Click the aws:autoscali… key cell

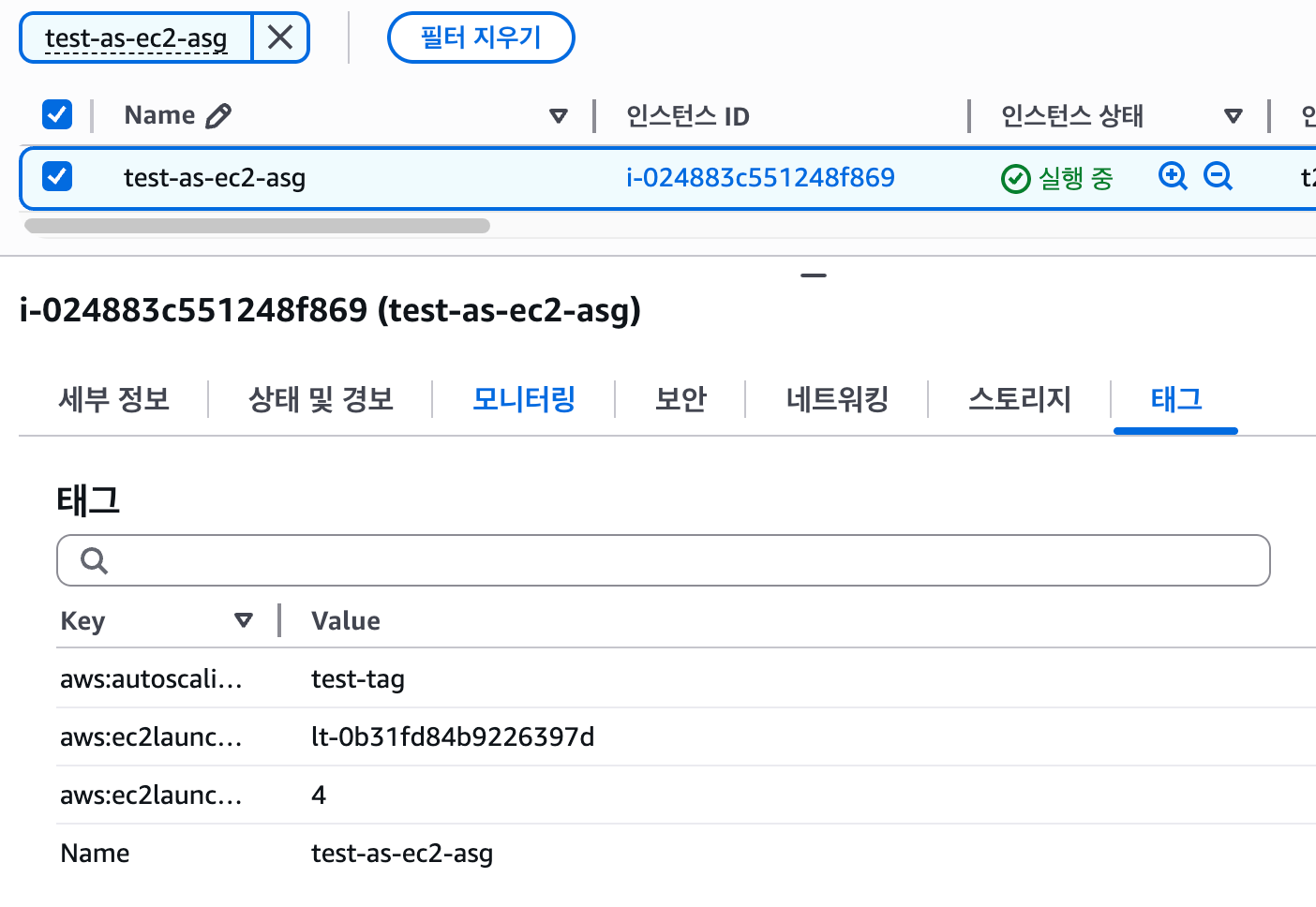[151, 678]
